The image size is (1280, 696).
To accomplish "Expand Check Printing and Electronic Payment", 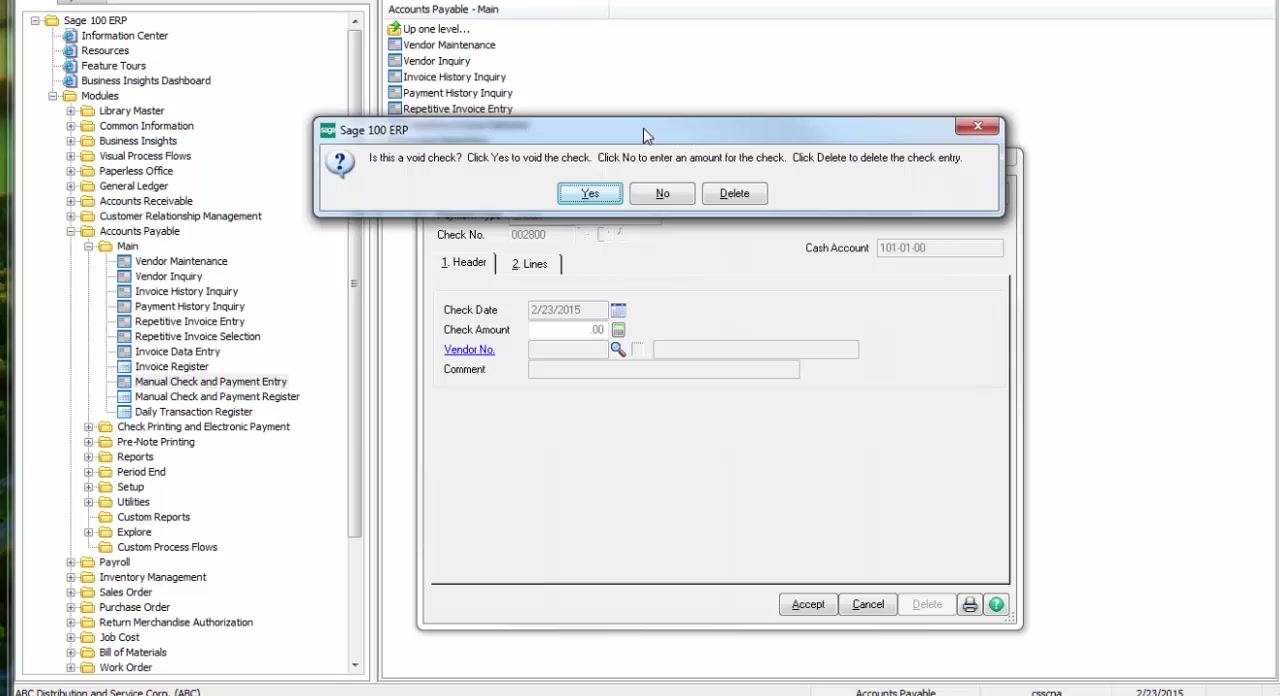I will tap(89, 427).
